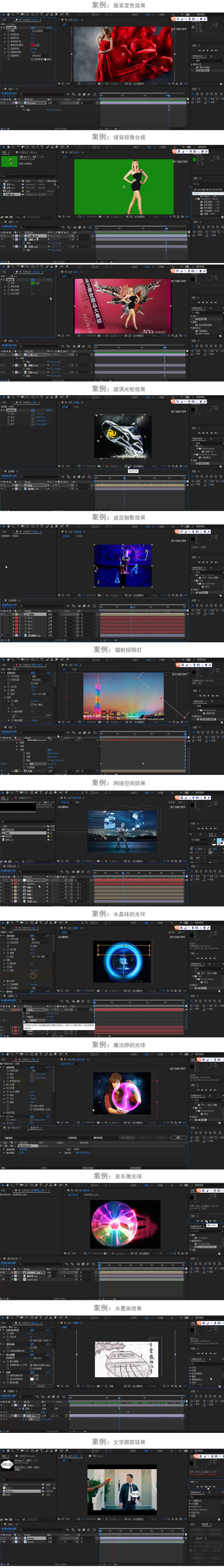Click the magician with pink orb preview
The image size is (224, 1568).
click(122, 1093)
